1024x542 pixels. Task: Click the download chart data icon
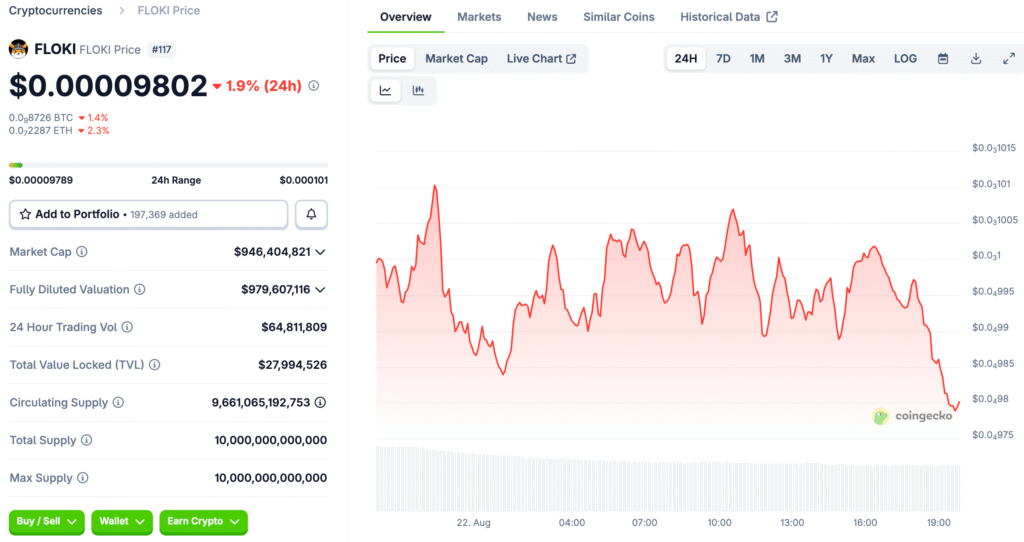click(976, 59)
